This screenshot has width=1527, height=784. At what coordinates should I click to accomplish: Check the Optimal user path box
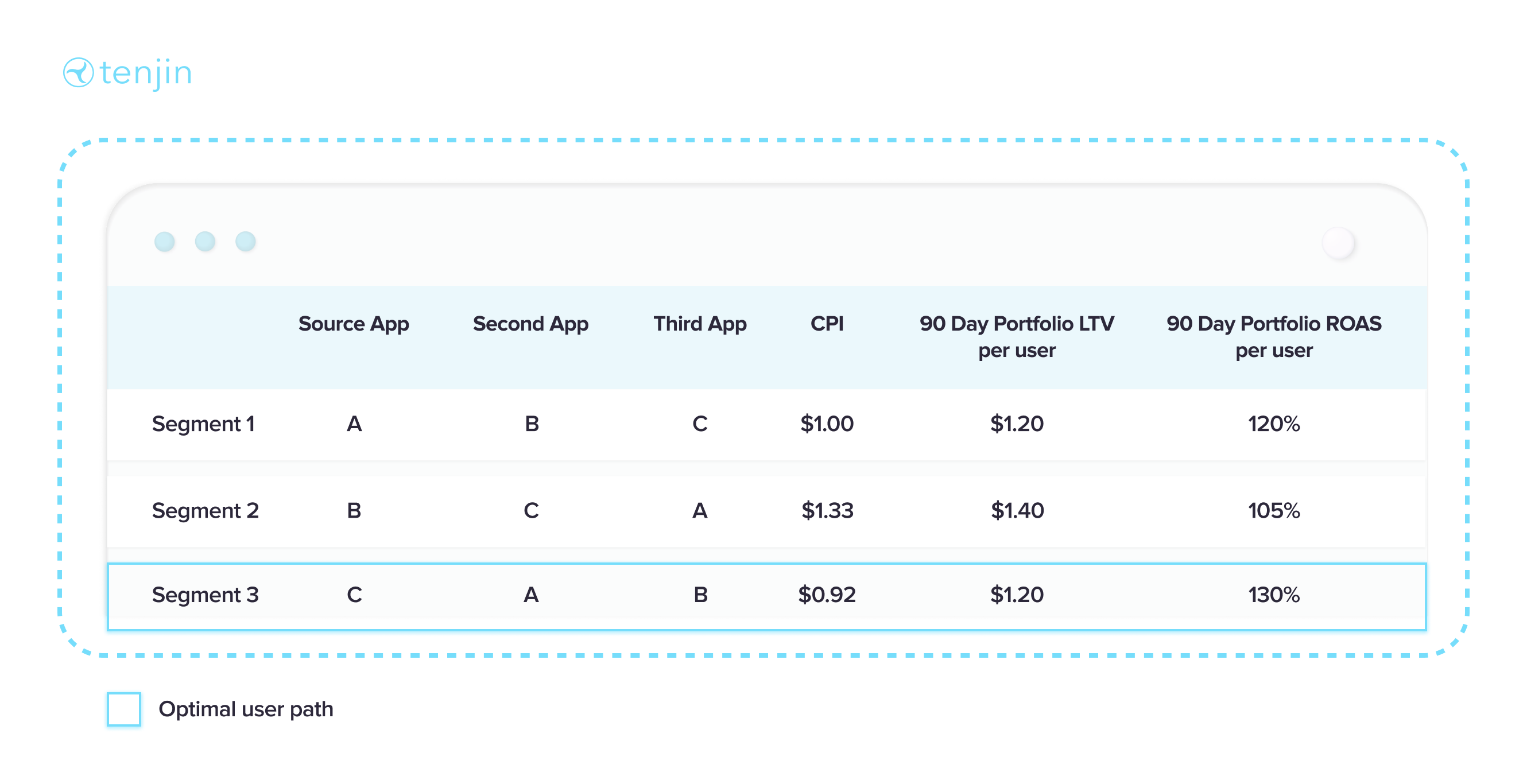(124, 709)
